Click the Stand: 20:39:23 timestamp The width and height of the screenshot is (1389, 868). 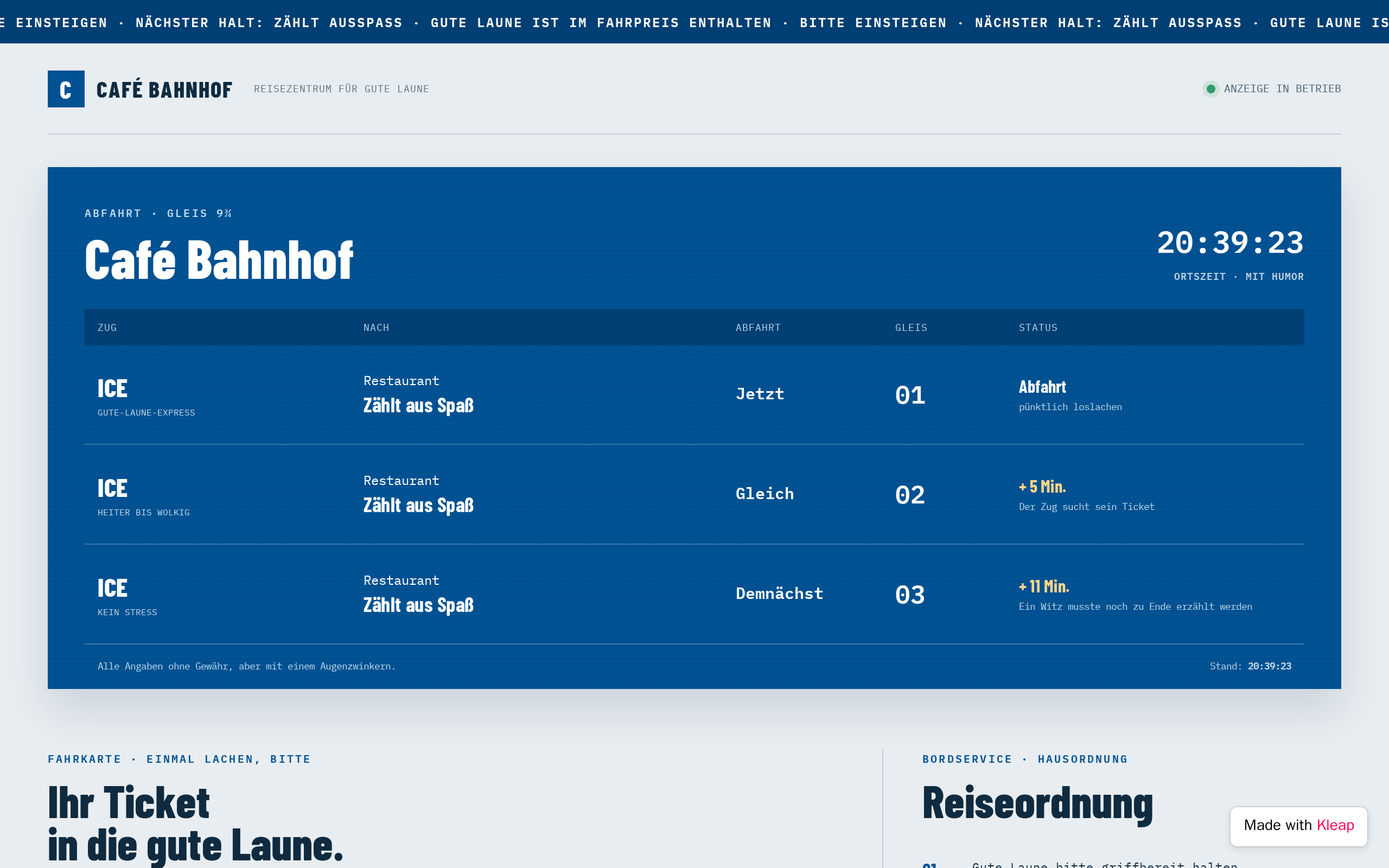[1250, 667]
